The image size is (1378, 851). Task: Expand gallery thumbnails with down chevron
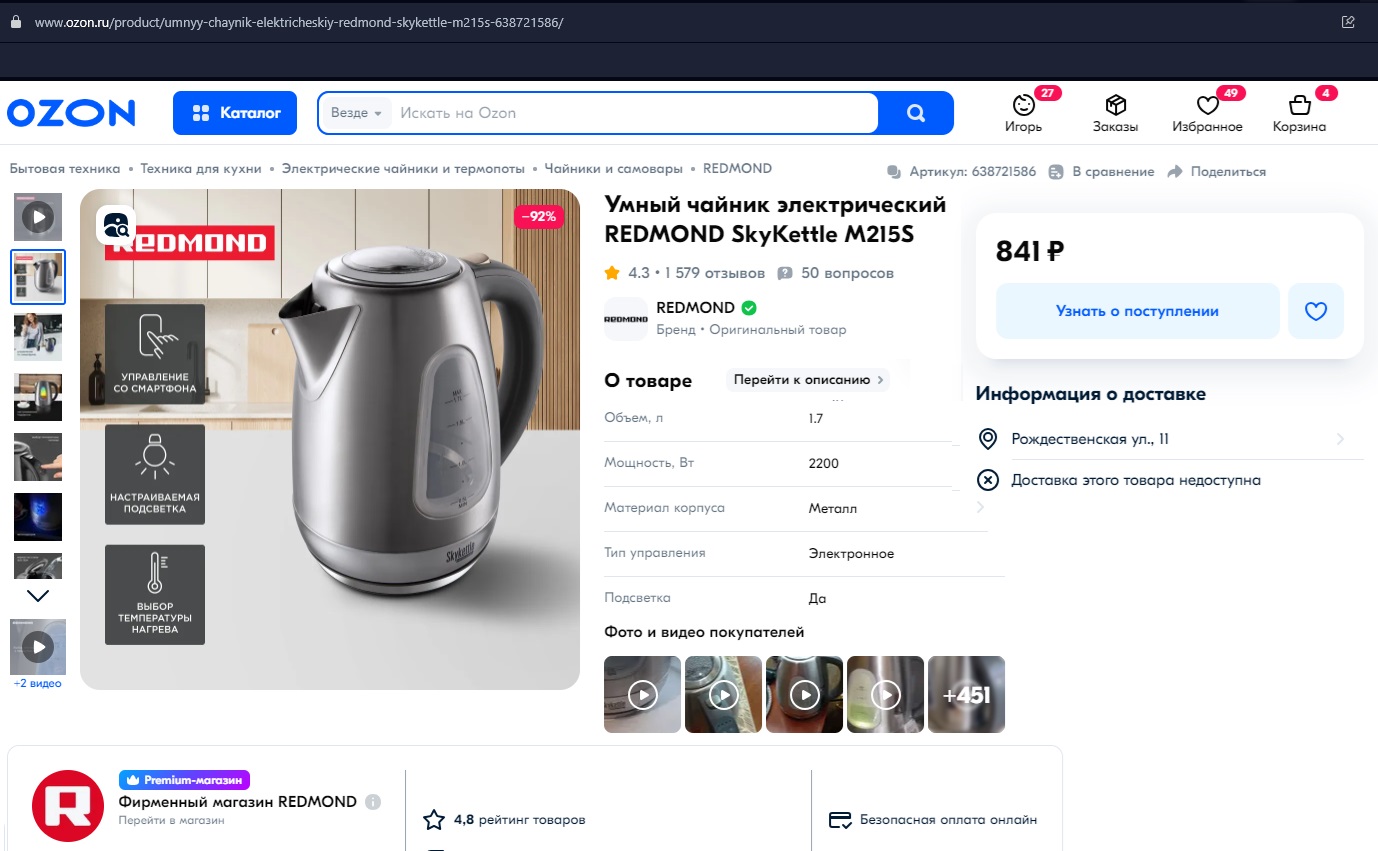[38, 596]
